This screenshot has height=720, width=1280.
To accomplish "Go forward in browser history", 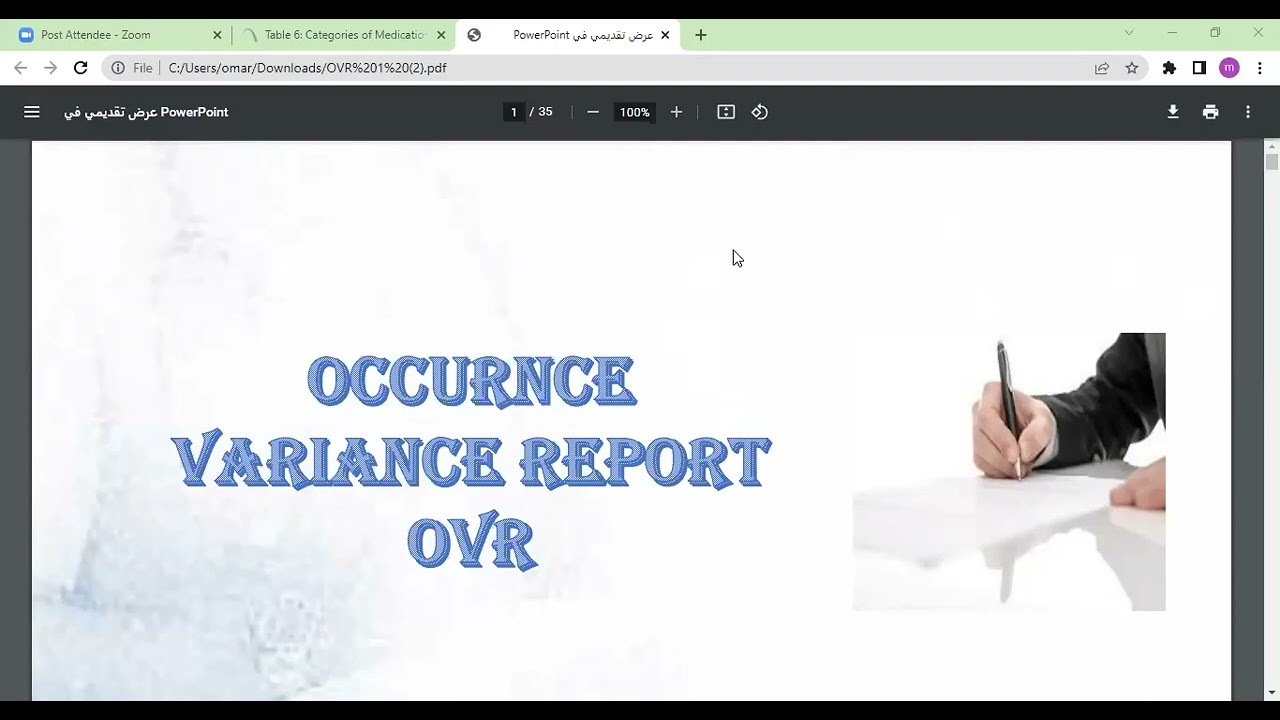I will pos(51,68).
